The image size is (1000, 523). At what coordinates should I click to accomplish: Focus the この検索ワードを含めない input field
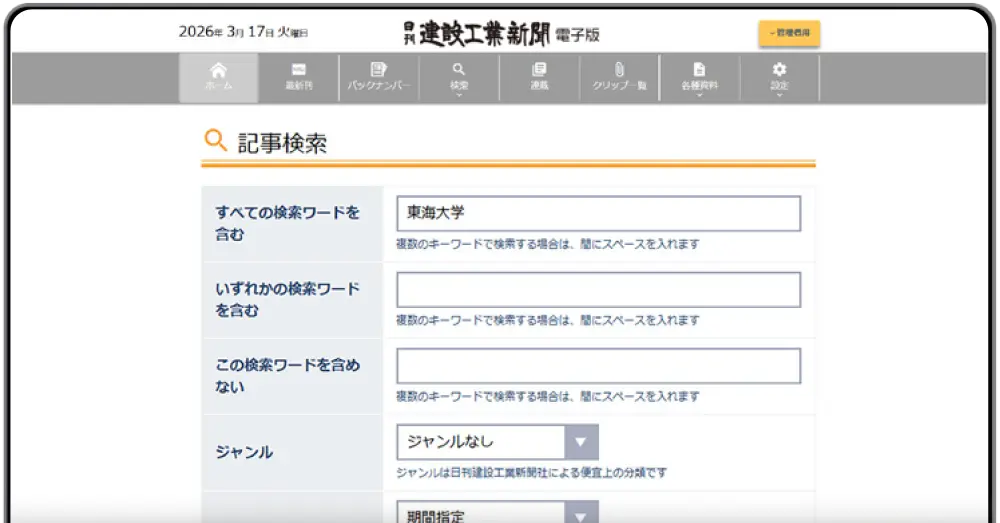point(598,366)
